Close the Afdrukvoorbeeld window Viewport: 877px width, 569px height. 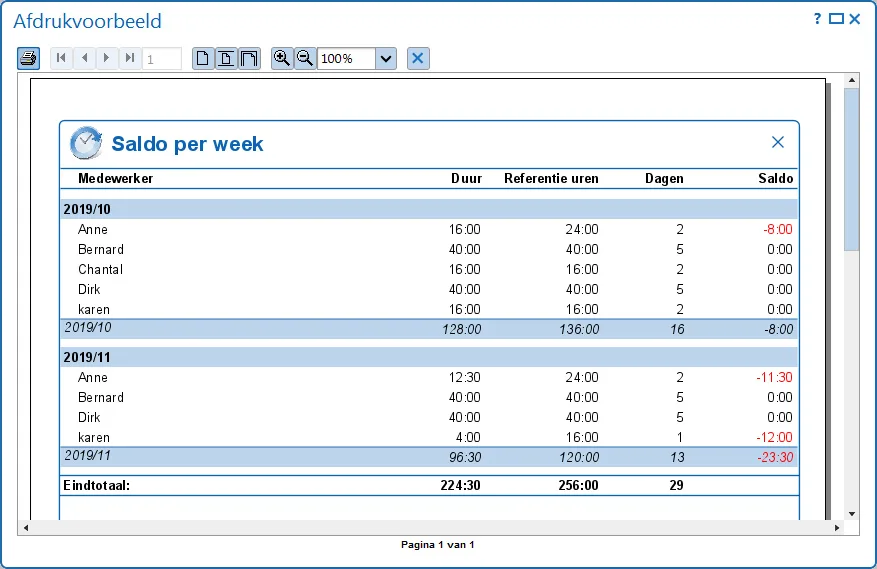[855, 18]
